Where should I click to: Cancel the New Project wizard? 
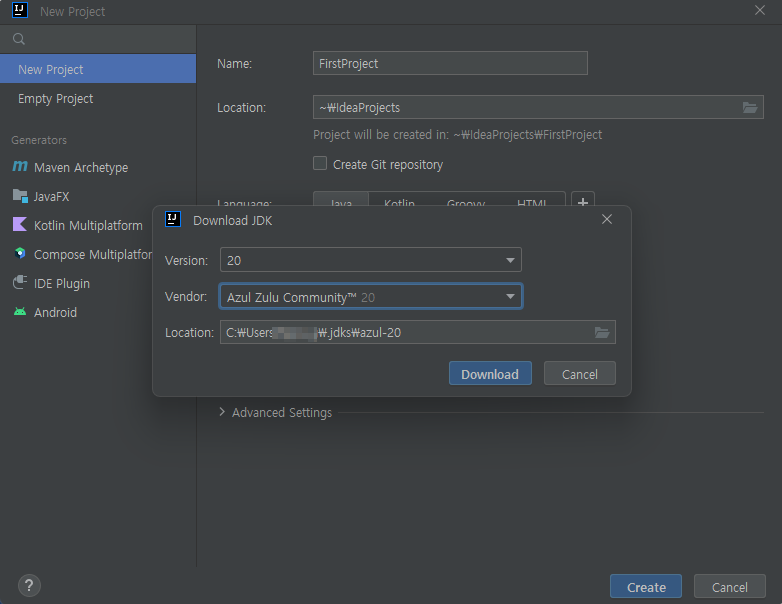(730, 587)
